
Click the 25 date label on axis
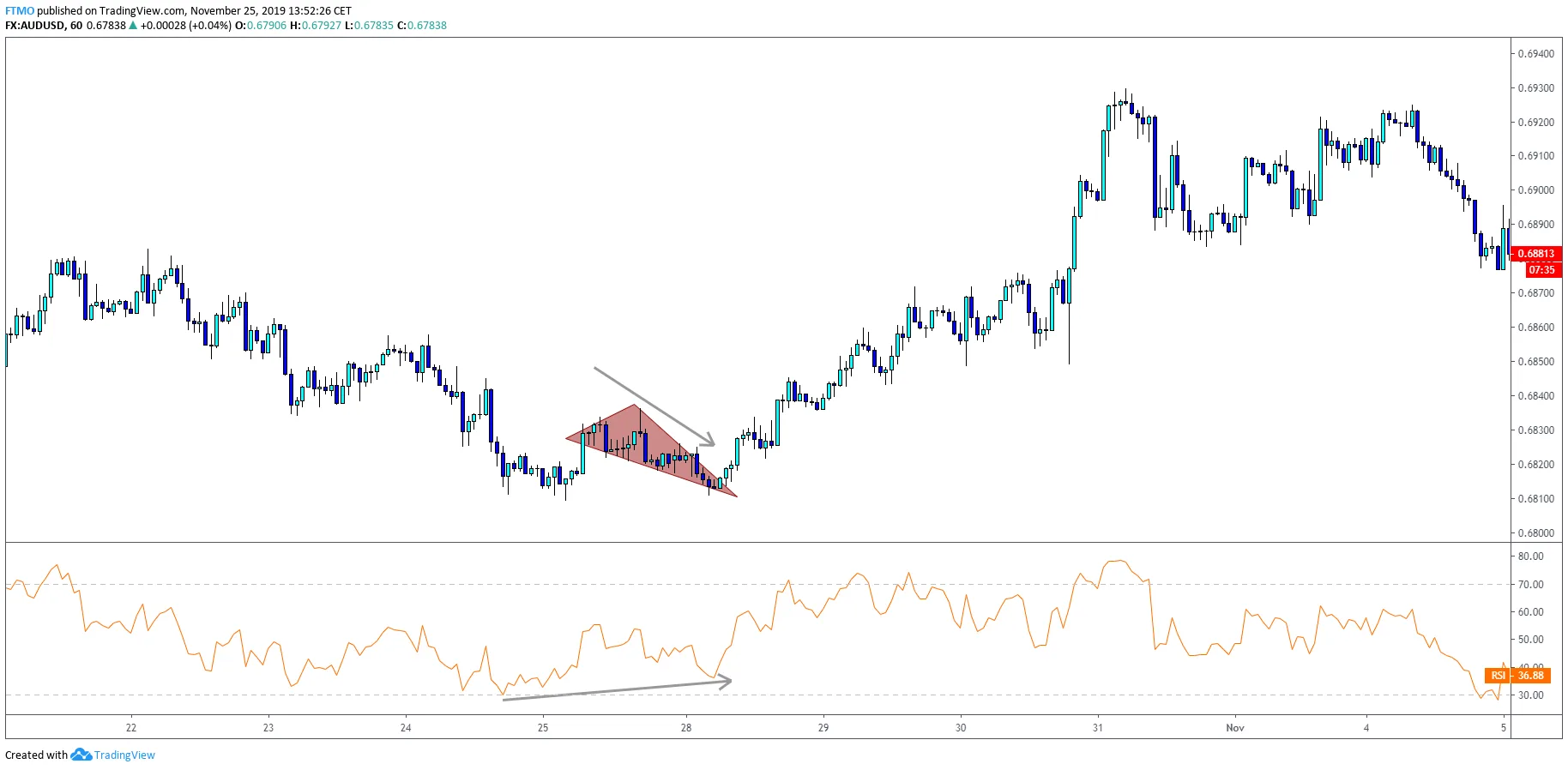[543, 728]
